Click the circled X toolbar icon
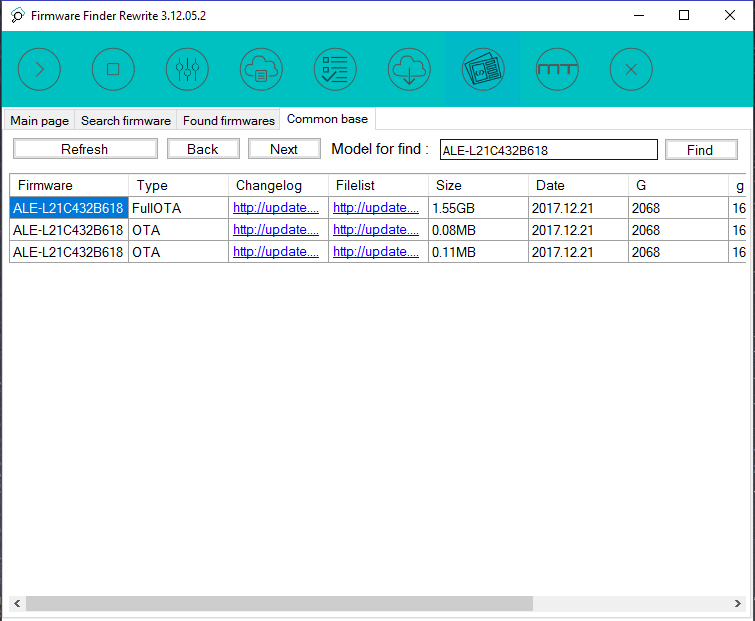Viewport: 755px width, 621px height. (631, 69)
